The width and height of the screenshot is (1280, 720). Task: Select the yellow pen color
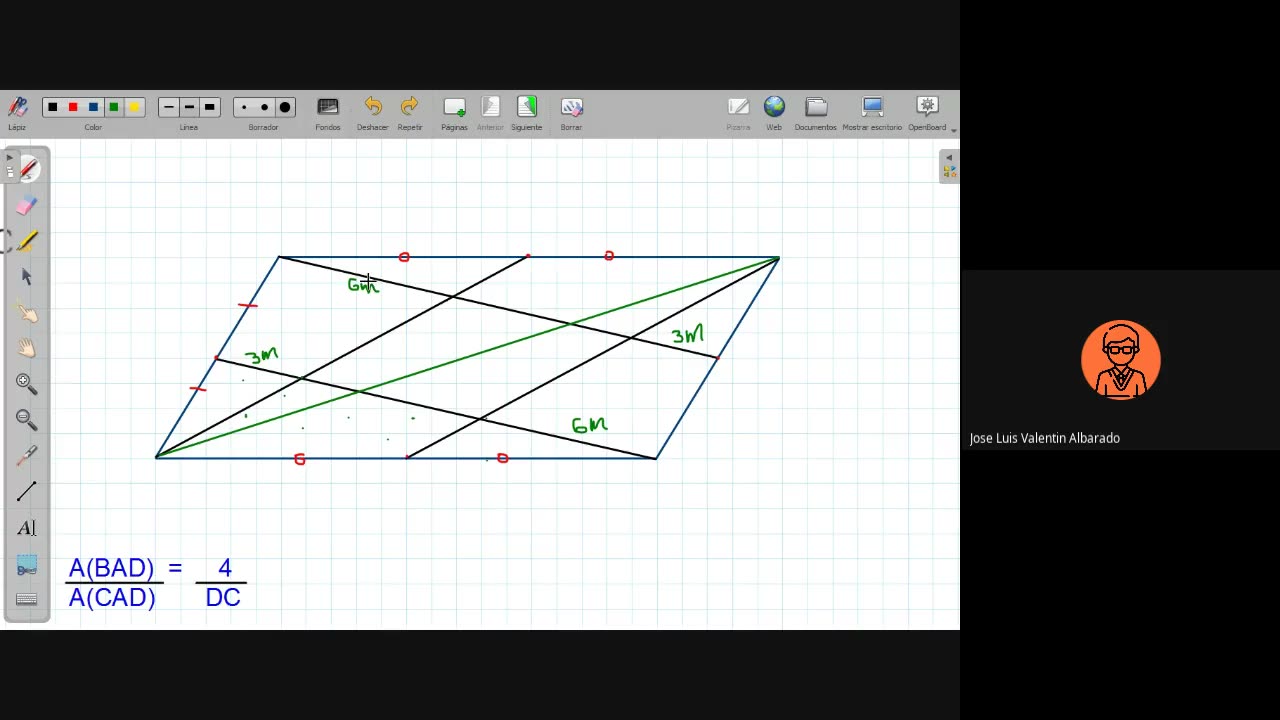(x=134, y=107)
